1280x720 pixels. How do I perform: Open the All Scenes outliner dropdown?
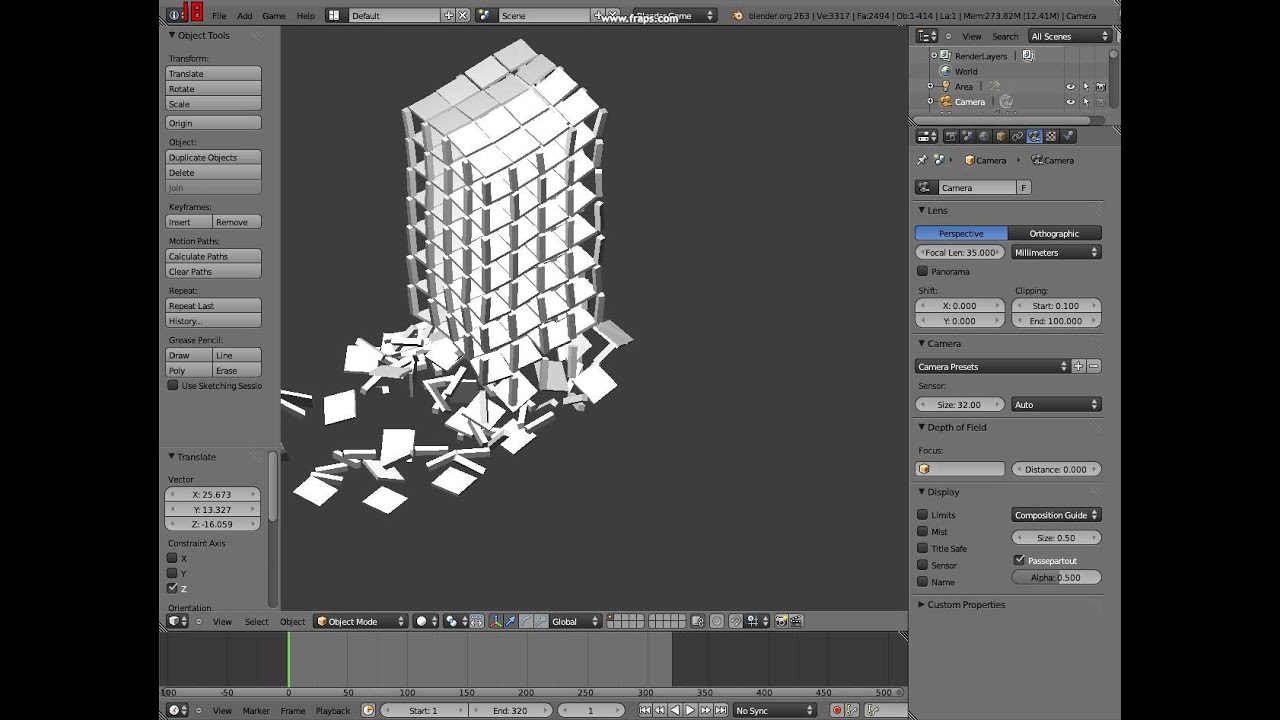[1070, 36]
